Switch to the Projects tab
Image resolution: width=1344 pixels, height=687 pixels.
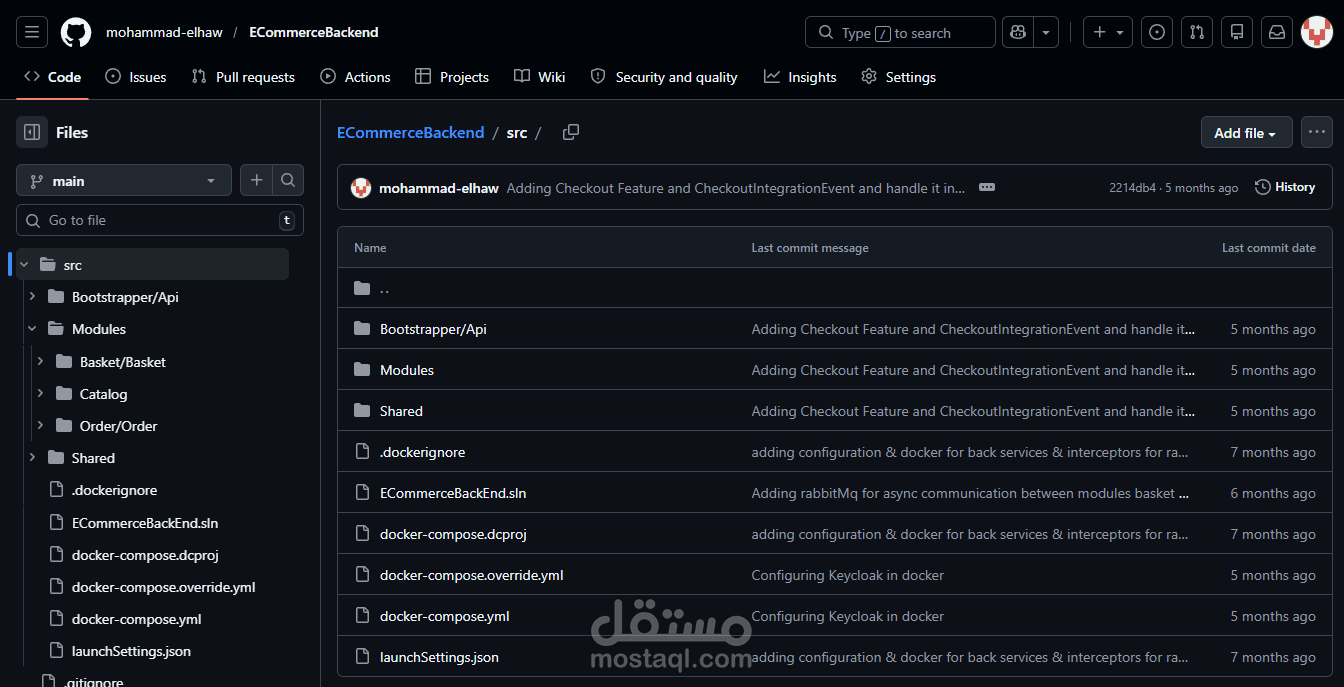(452, 77)
